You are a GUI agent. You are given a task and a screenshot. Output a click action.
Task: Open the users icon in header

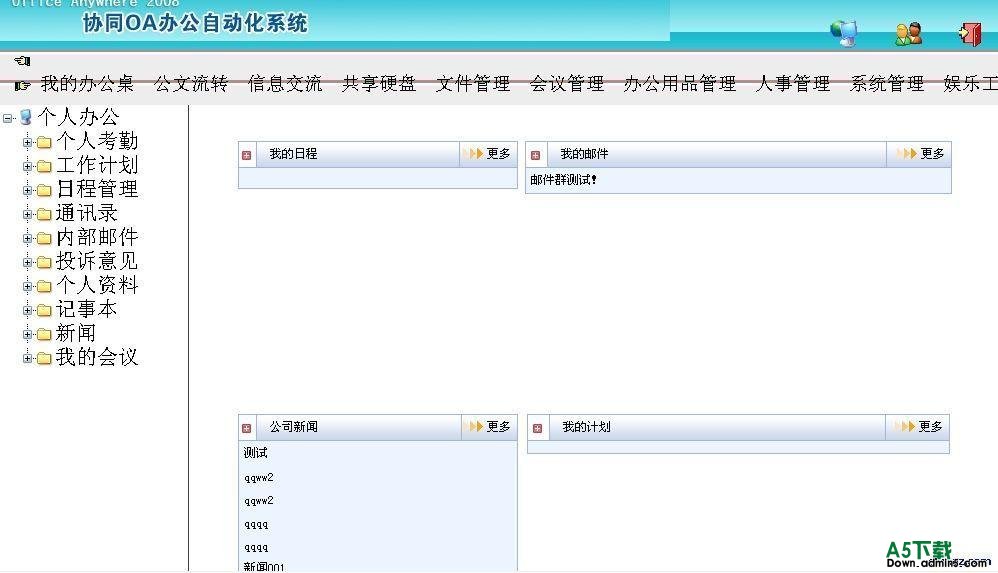click(x=908, y=34)
